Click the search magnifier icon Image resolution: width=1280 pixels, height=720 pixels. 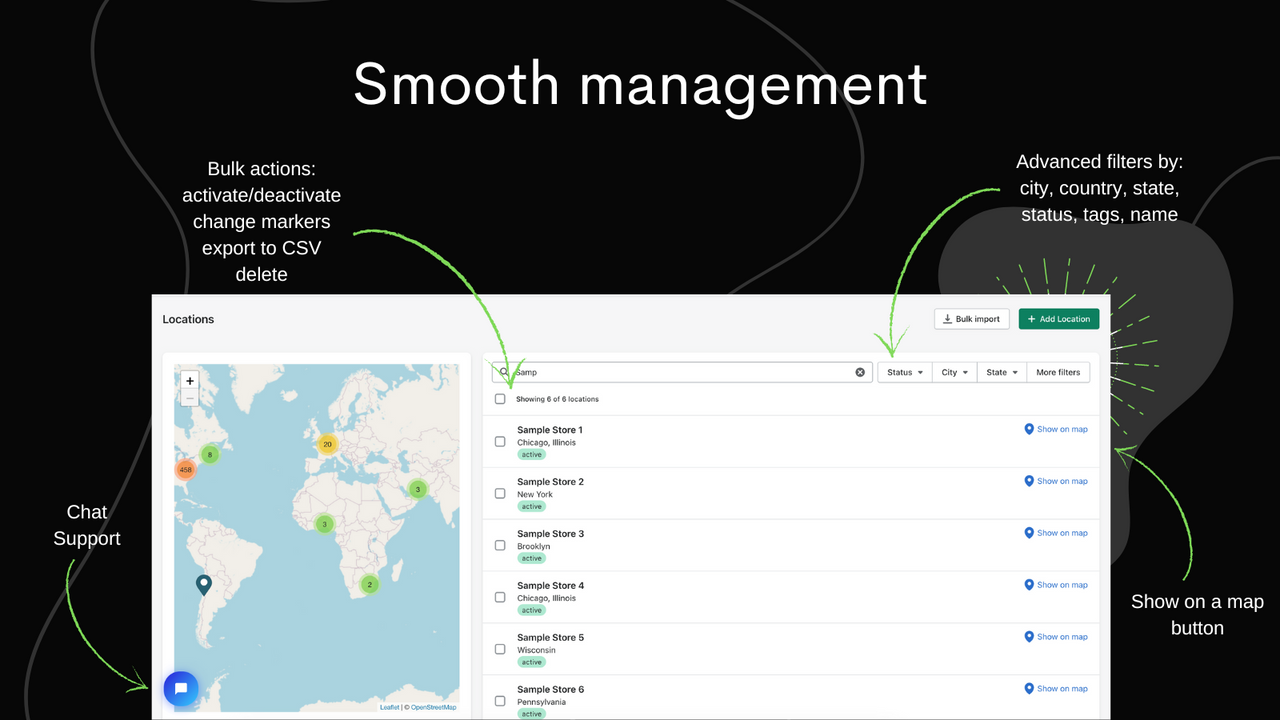[502, 372]
